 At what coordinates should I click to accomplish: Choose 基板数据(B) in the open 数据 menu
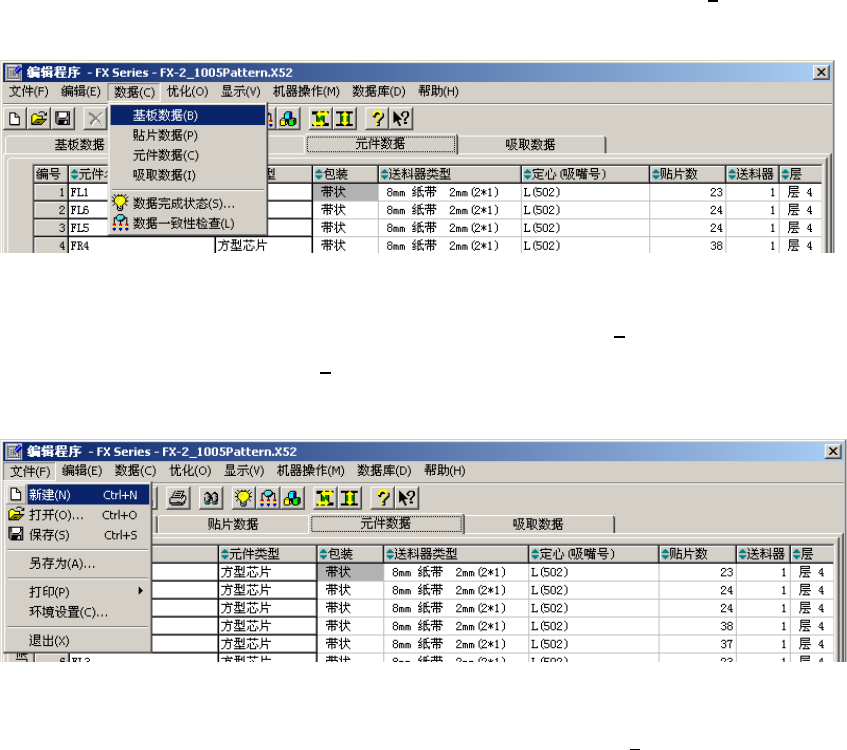[187, 115]
